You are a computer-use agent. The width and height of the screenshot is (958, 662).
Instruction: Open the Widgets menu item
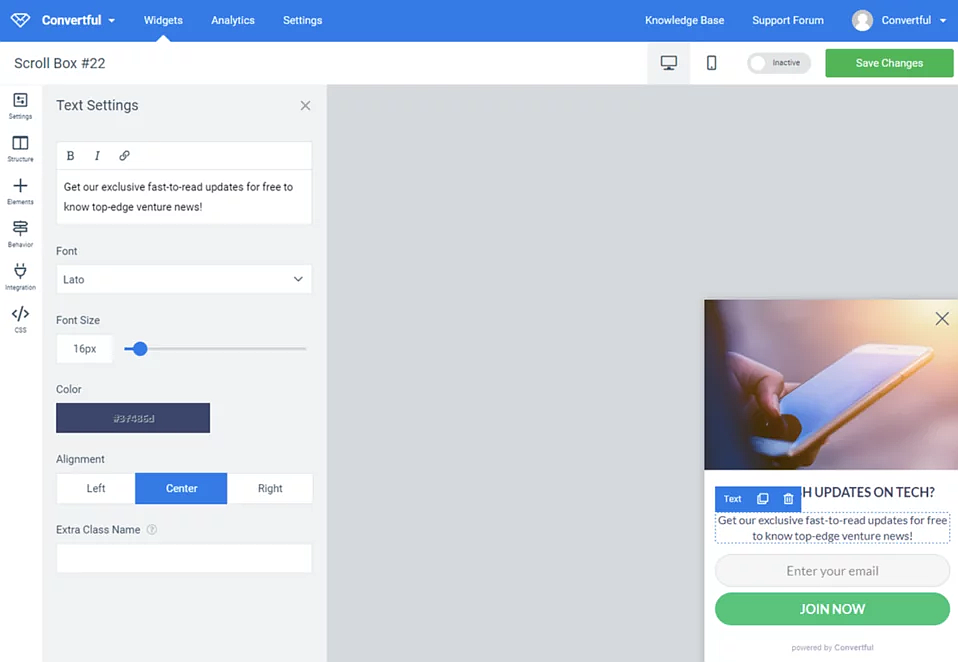(x=162, y=19)
